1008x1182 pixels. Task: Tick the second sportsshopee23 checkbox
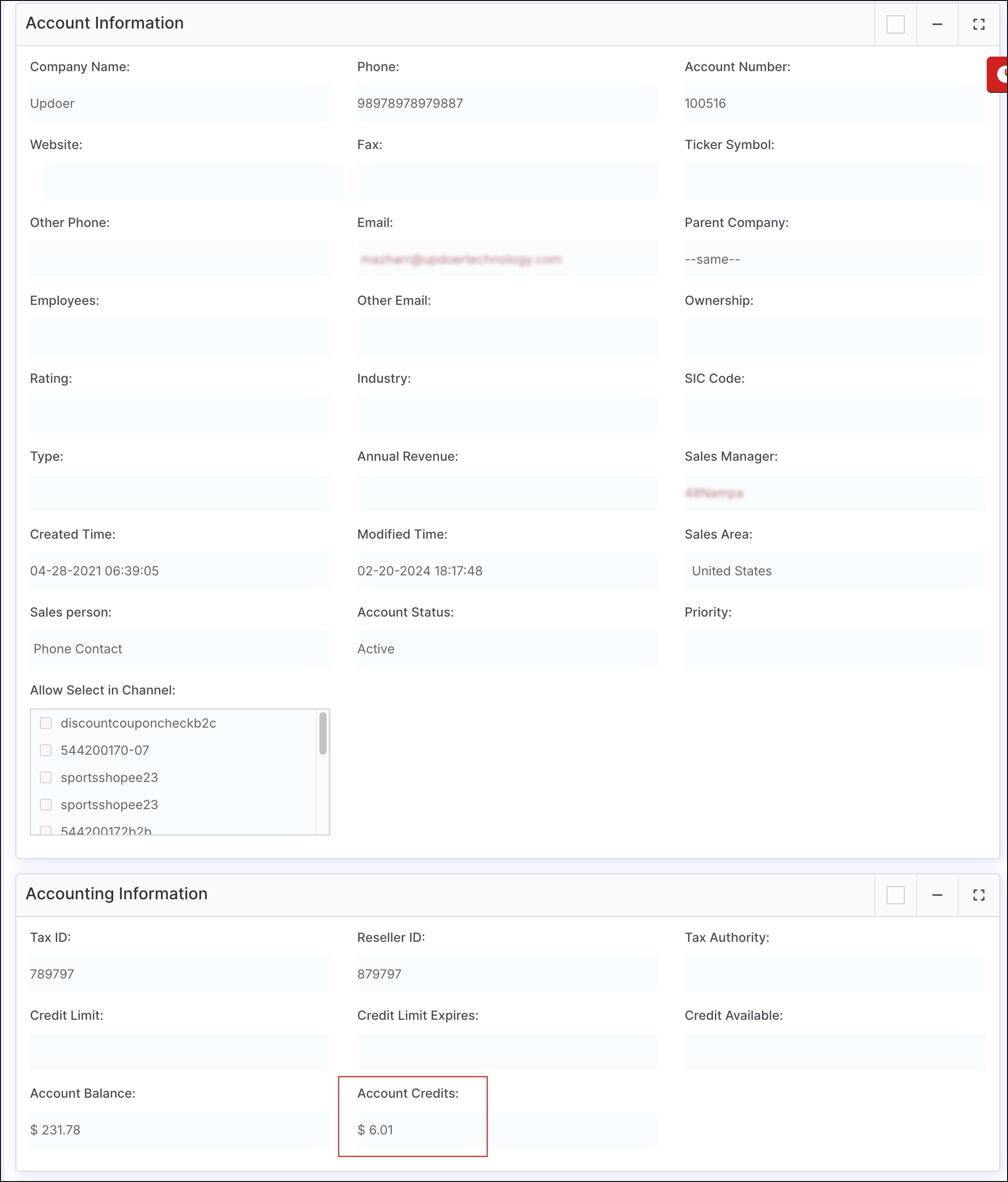tap(46, 804)
